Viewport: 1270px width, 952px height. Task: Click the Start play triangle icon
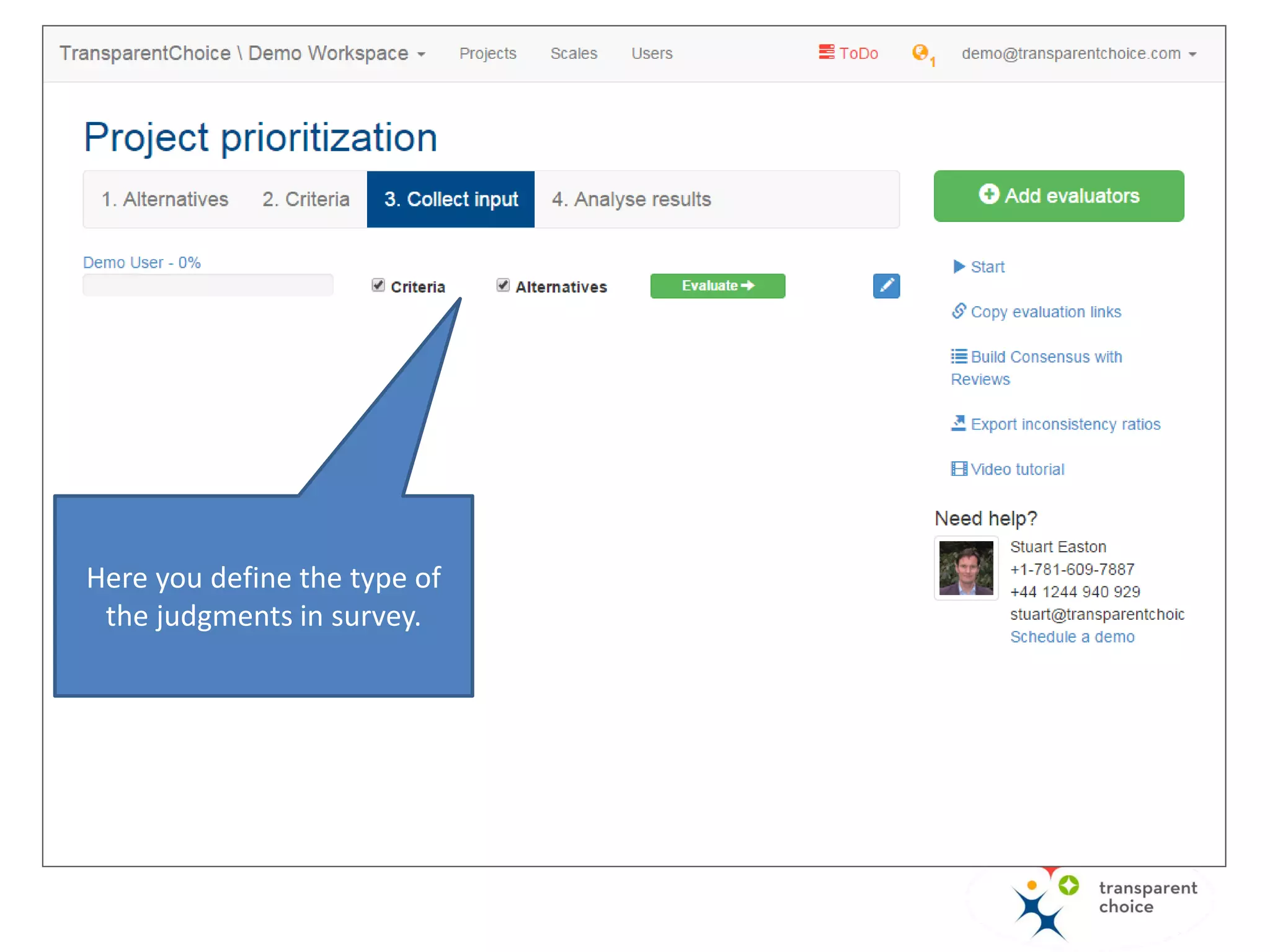(959, 267)
